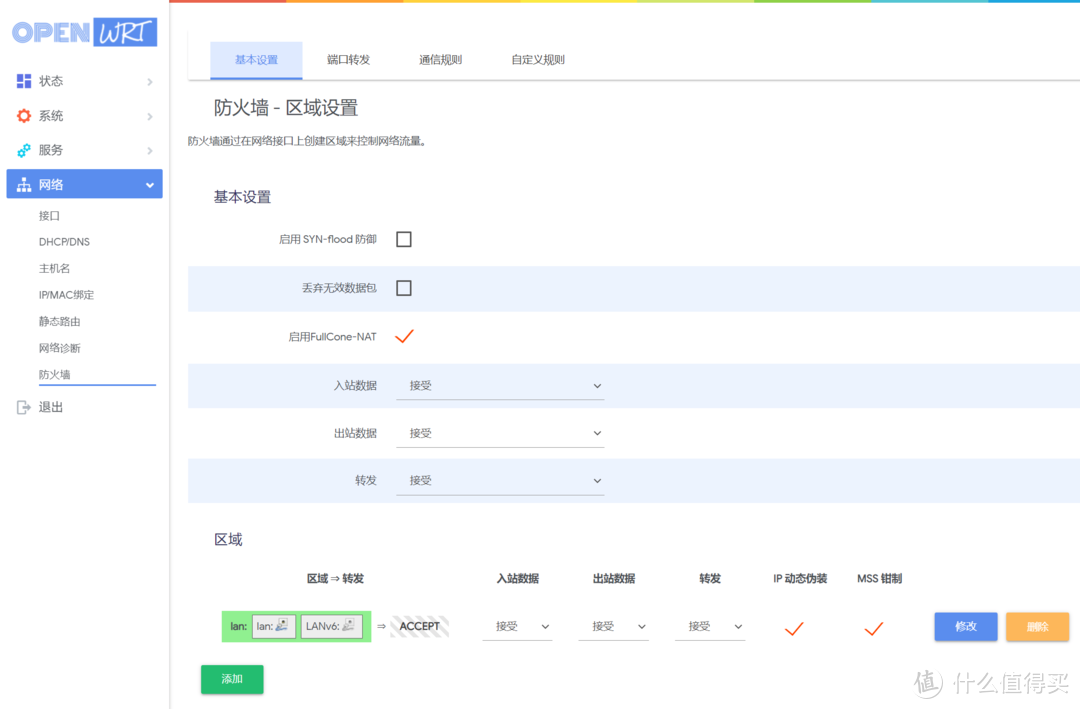Click the 状态 (Status) sidebar icon
1080x709 pixels.
point(22,81)
